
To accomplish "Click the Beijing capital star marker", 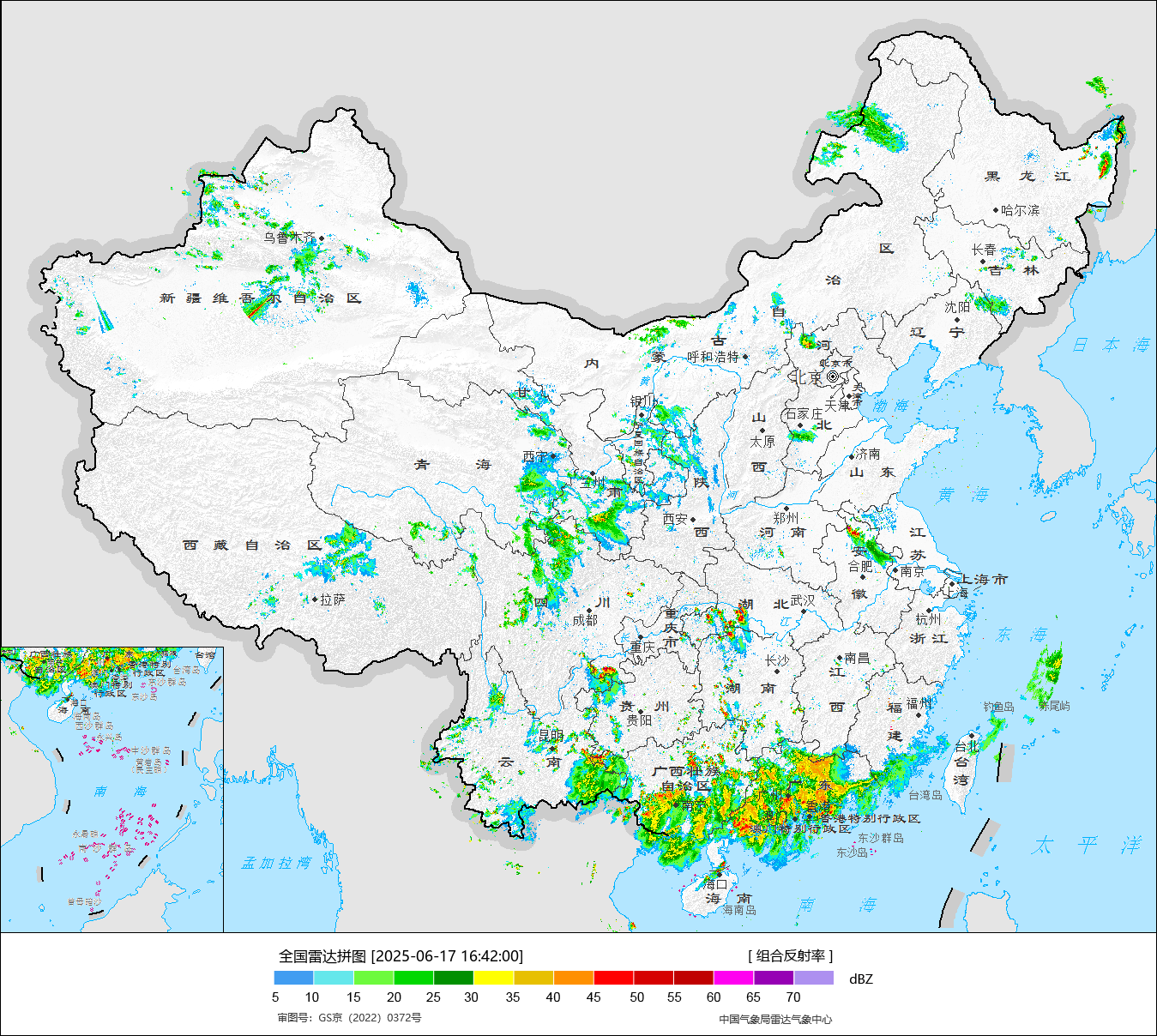I will click(x=833, y=376).
